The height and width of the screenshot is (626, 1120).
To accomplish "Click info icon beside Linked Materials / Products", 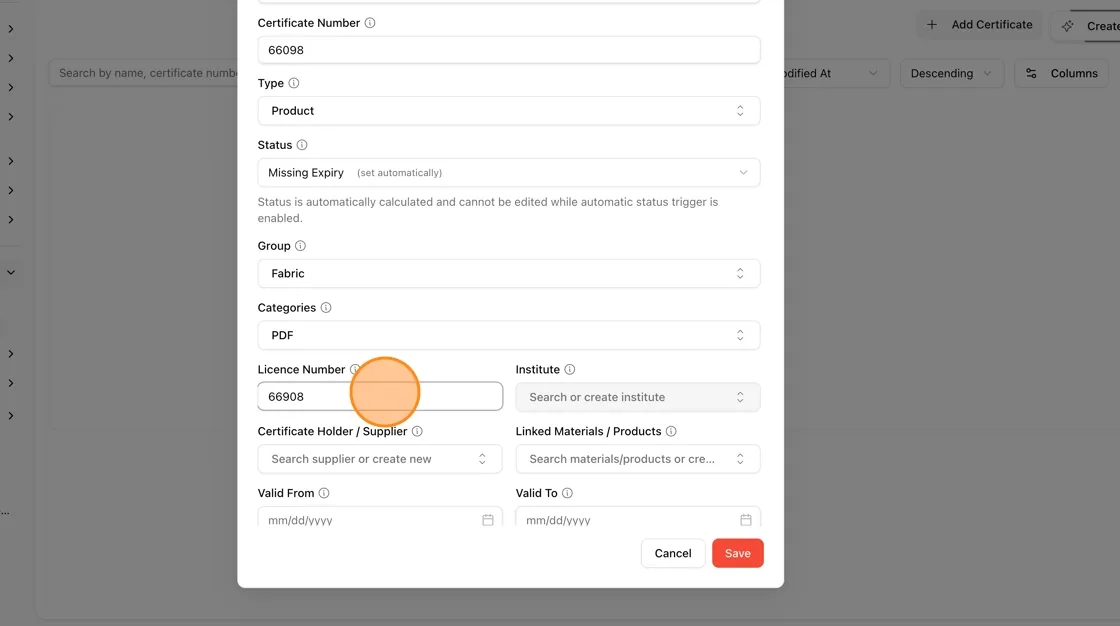I will pyautogui.click(x=671, y=432).
